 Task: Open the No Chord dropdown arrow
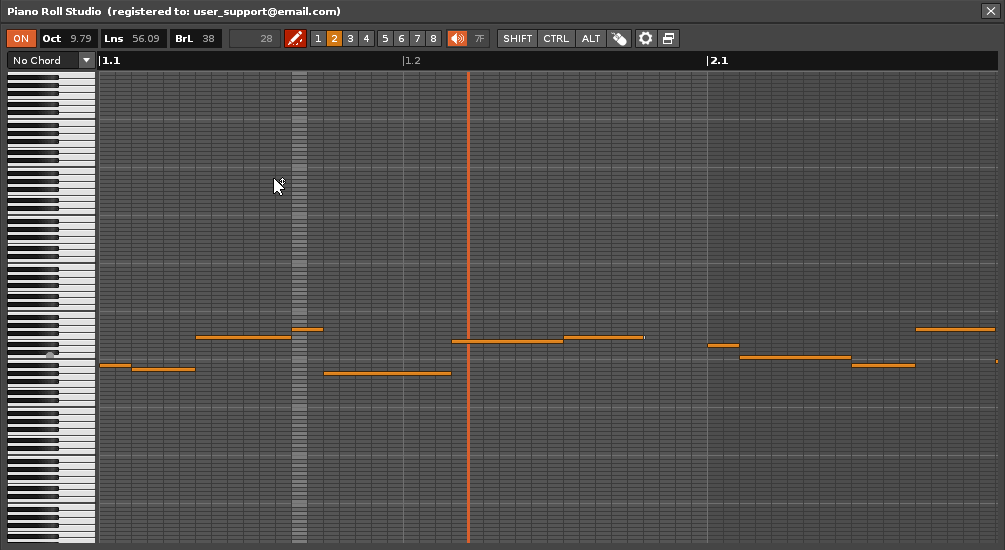tap(87, 60)
